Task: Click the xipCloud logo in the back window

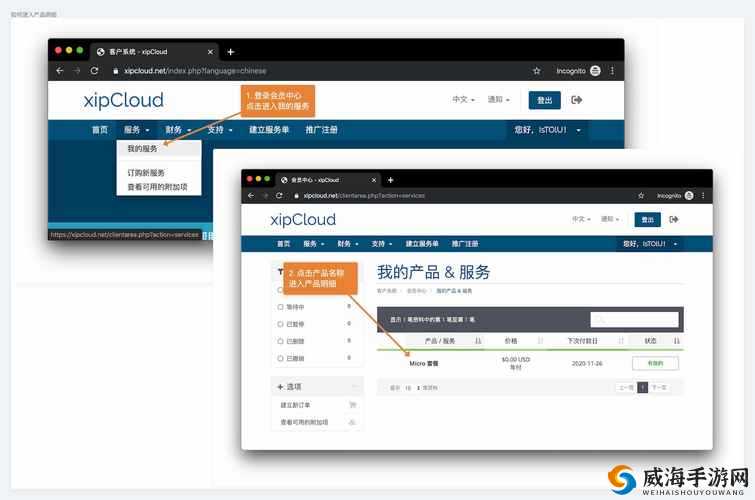Action: pyautogui.click(x=123, y=100)
